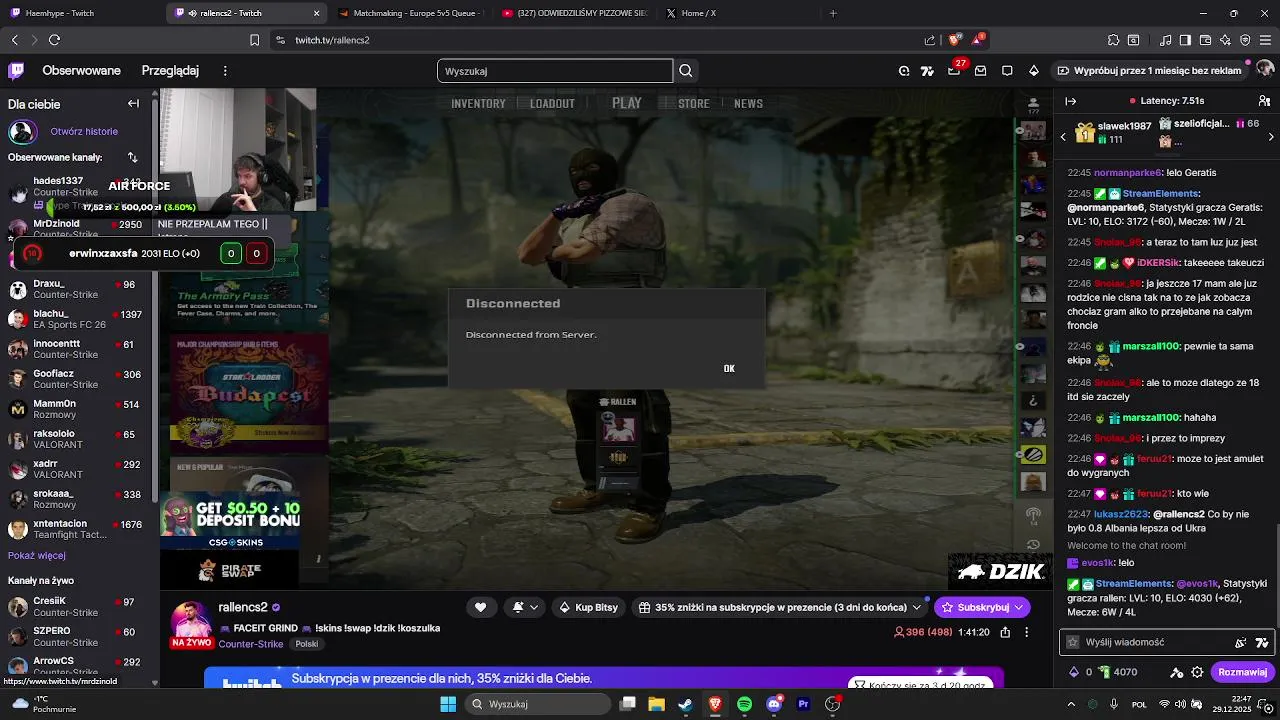Show previous gift leaderboard entry arrow
This screenshot has width=1280, height=720.
coord(1063,136)
